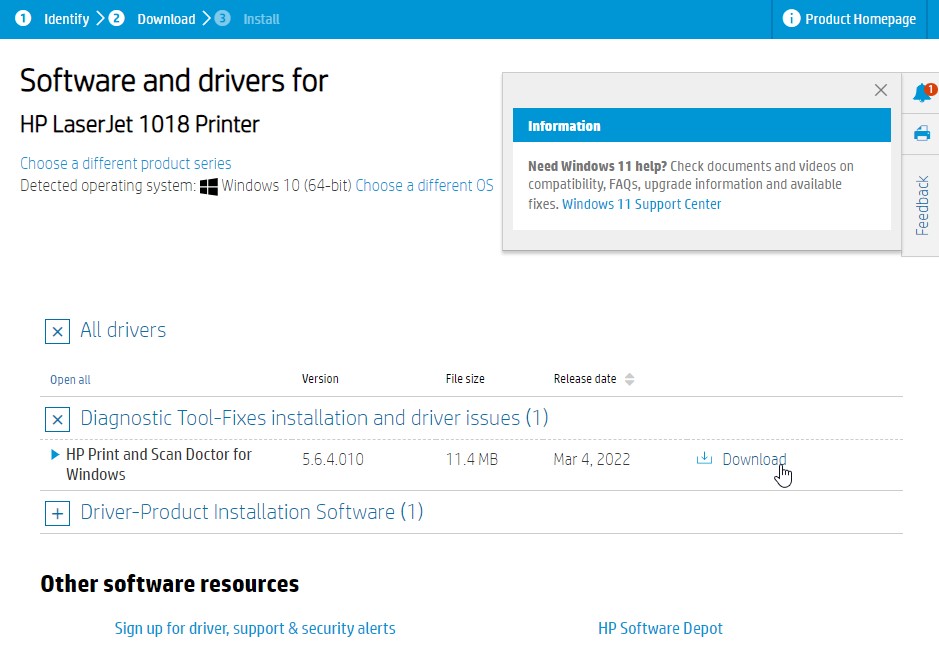Sort by Release date arrows
This screenshot has height=670, width=939.
pyautogui.click(x=629, y=379)
